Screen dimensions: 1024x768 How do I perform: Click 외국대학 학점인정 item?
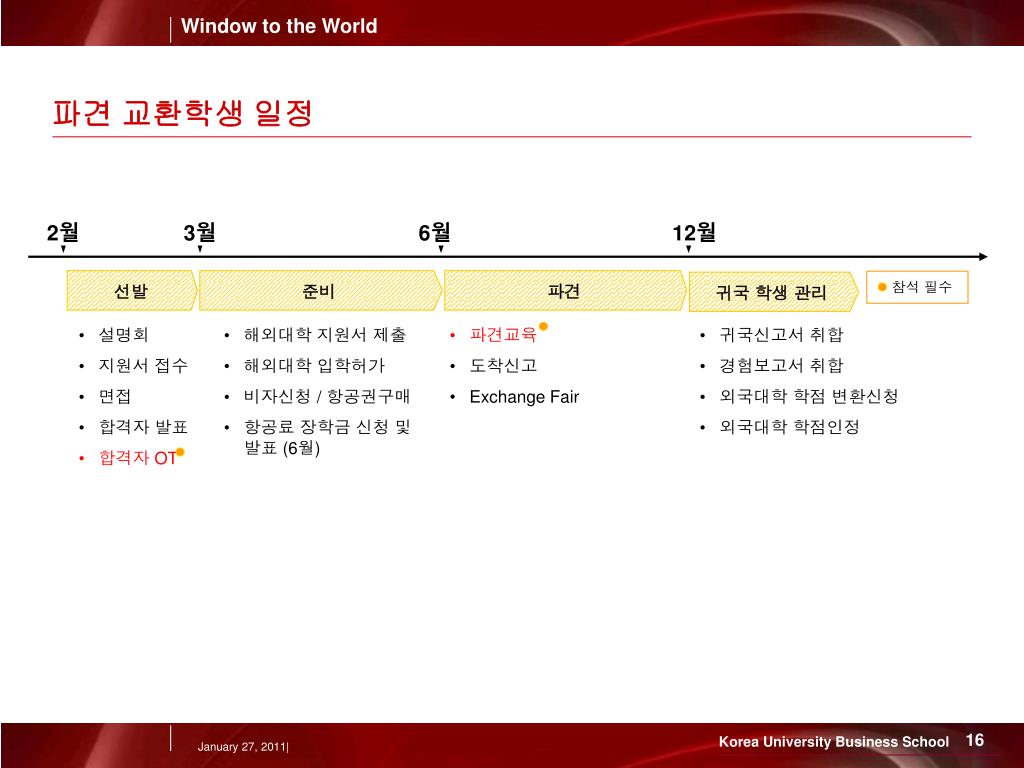(x=789, y=427)
